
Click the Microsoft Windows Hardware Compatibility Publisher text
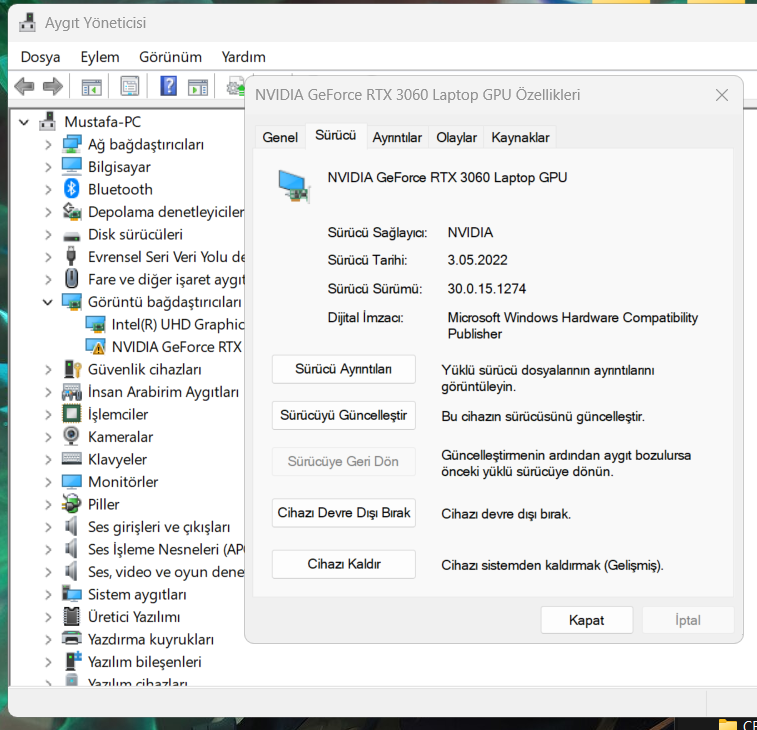[573, 325]
